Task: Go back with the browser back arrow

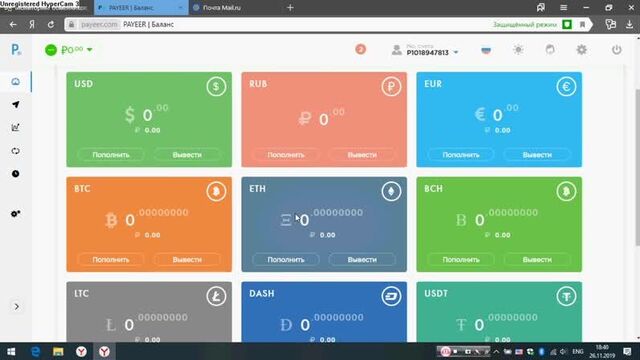Action: coord(13,24)
